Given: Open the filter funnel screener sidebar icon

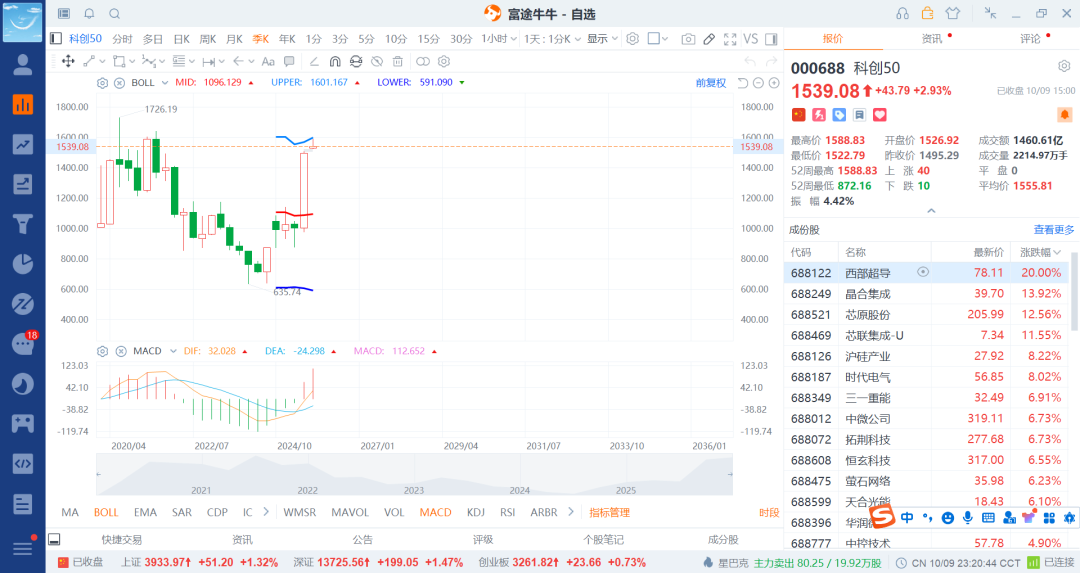Looking at the screenshot, I should tap(23, 224).
